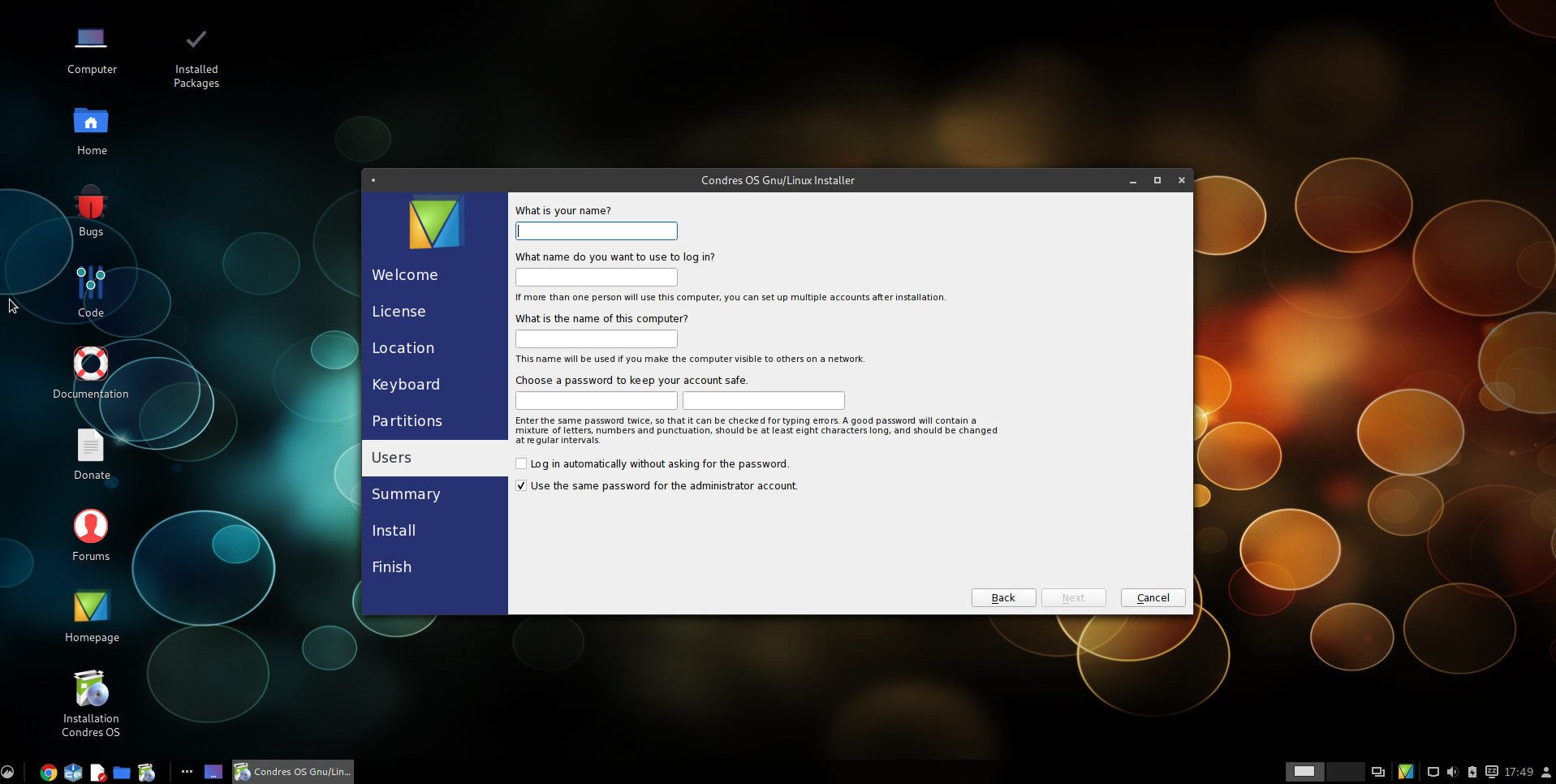Click the password confirmation field
The height and width of the screenshot is (784, 1556).
pyautogui.click(x=763, y=401)
